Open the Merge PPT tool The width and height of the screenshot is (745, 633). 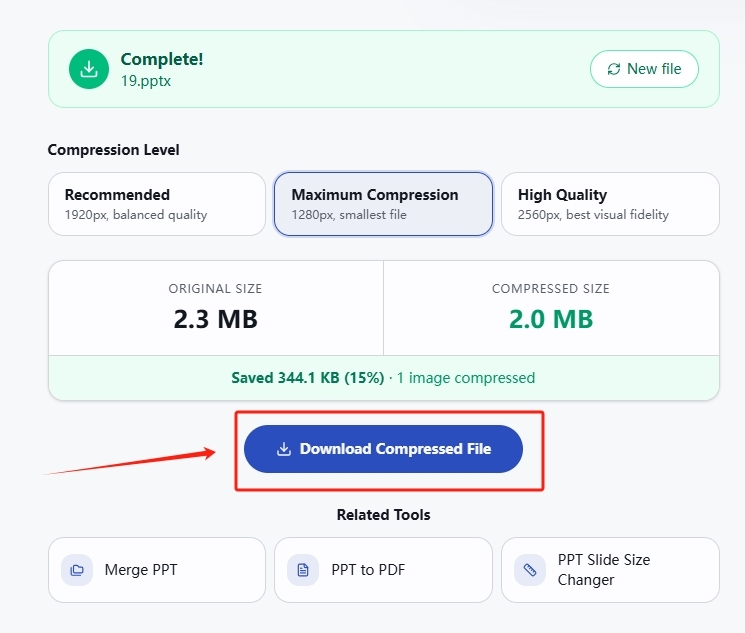click(157, 570)
